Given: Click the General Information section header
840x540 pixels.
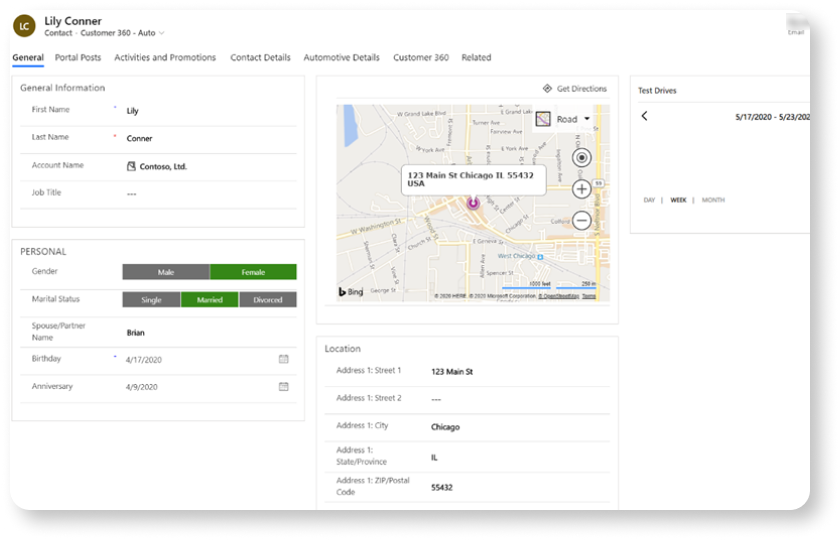Looking at the screenshot, I should click(63, 88).
